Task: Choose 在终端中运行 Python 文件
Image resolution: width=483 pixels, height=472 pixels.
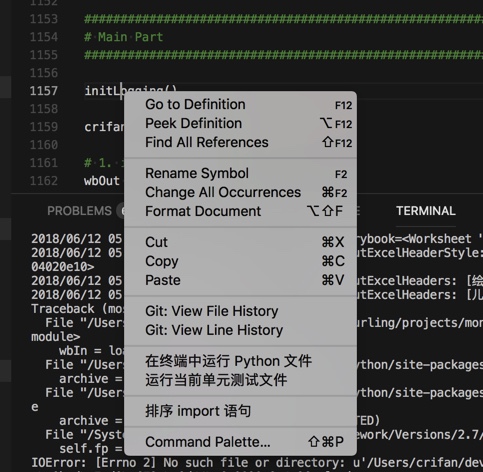Action: click(x=240, y=361)
